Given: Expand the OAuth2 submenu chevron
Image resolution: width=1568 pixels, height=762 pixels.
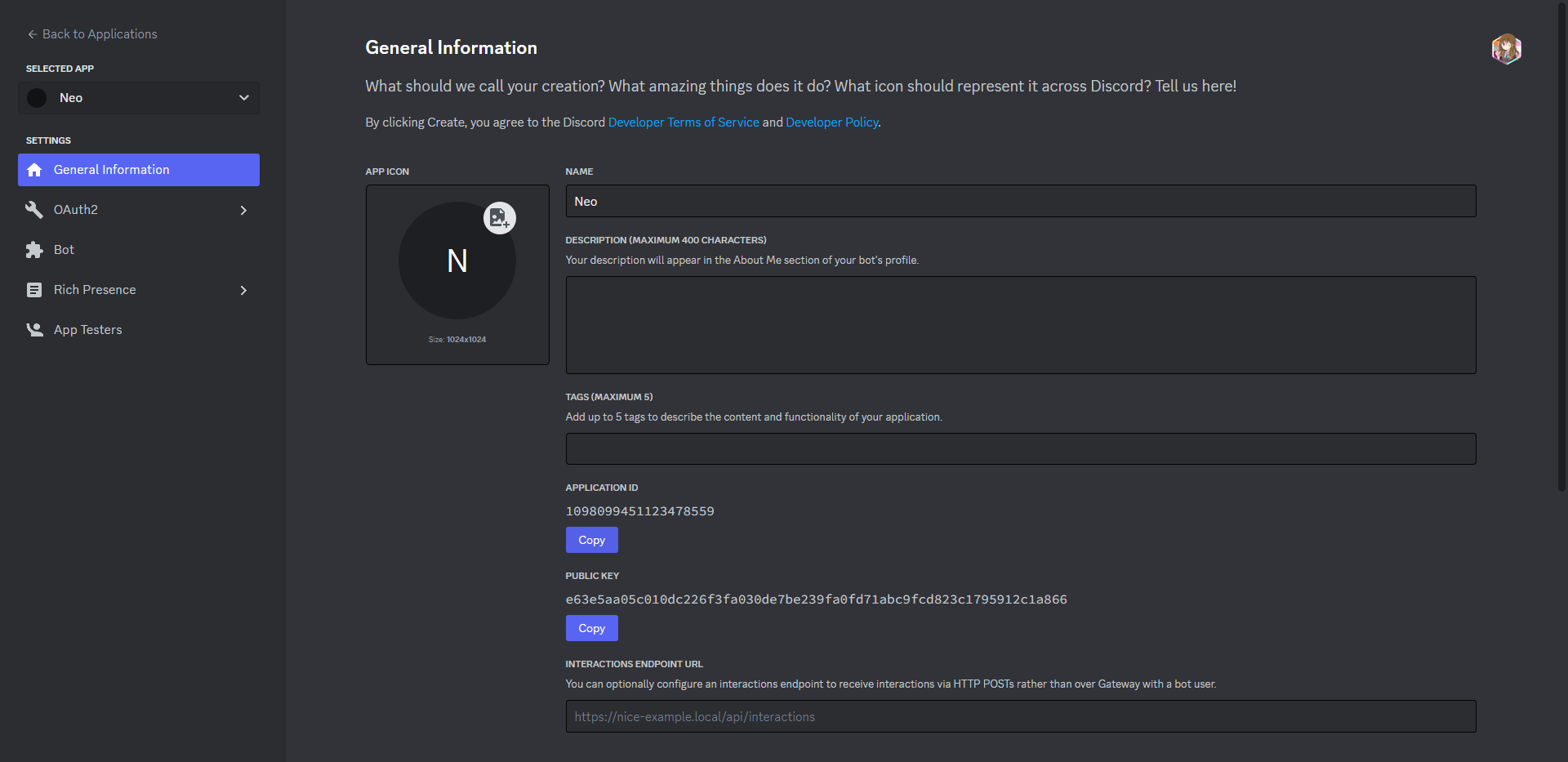Looking at the screenshot, I should tap(243, 210).
